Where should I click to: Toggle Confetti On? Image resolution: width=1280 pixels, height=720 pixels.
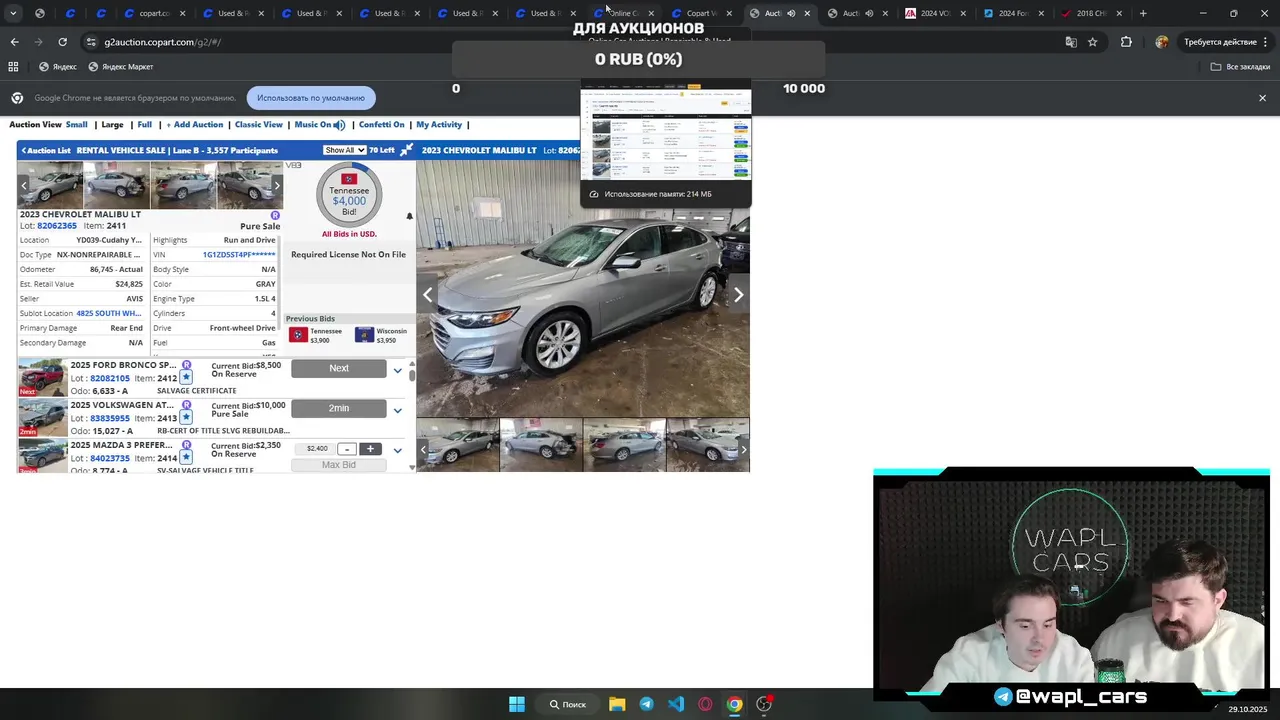pyautogui.click(x=381, y=125)
